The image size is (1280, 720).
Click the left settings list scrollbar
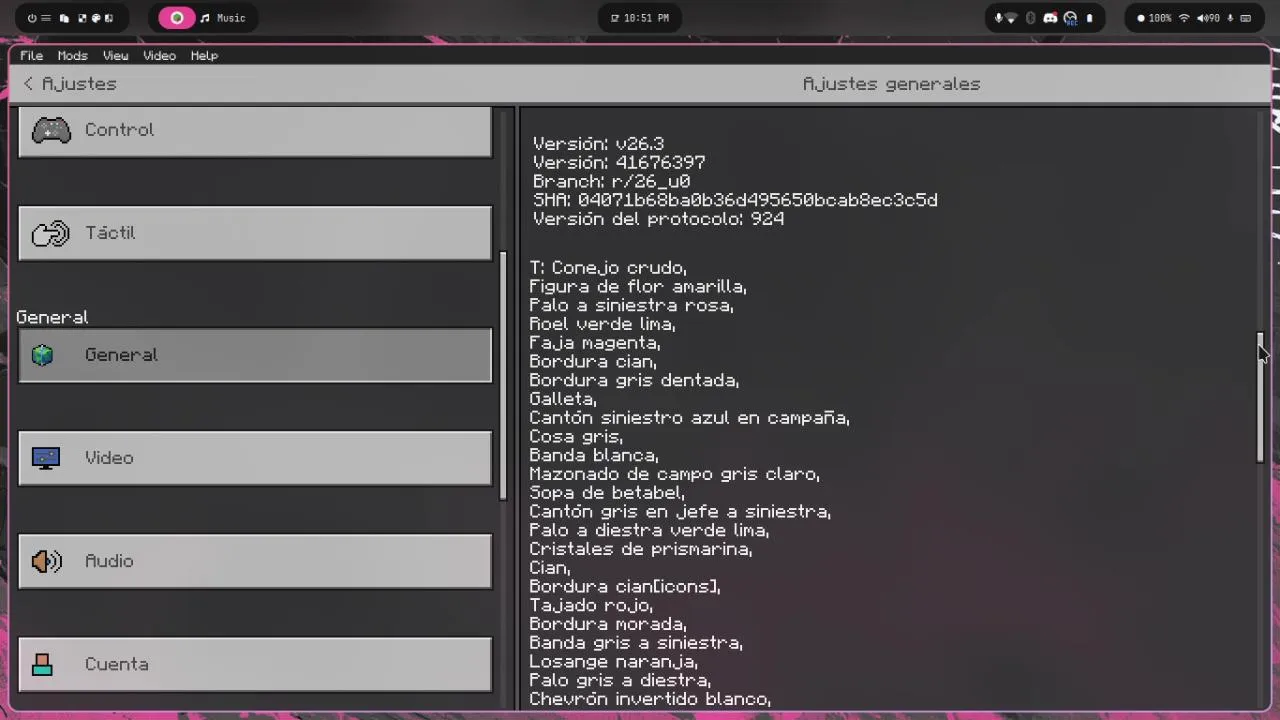(503, 375)
